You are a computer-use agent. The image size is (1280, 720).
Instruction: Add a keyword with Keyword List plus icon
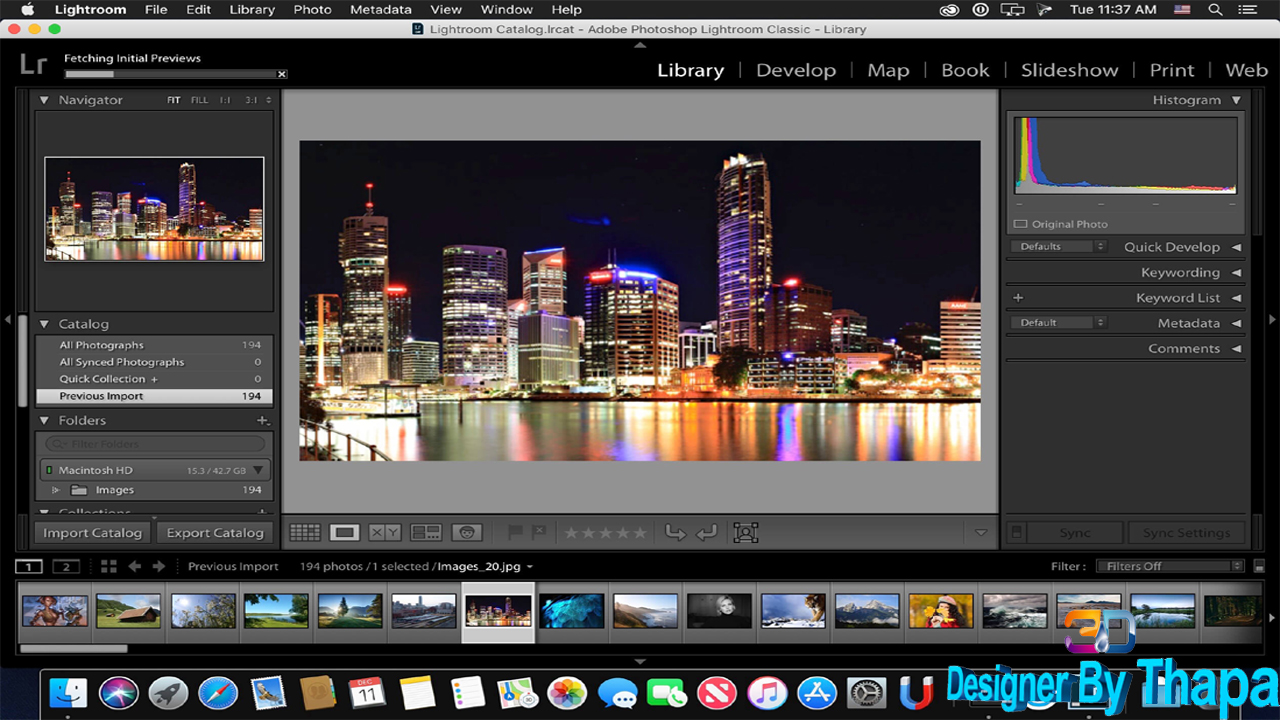(1018, 298)
